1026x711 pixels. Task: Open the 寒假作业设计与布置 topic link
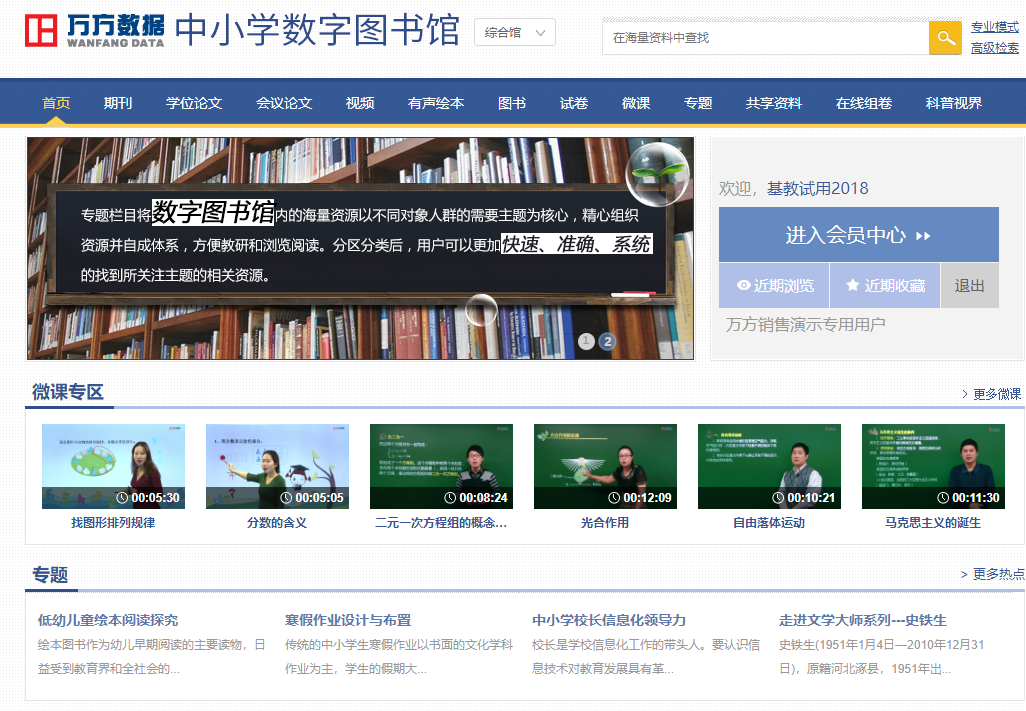tap(348, 620)
